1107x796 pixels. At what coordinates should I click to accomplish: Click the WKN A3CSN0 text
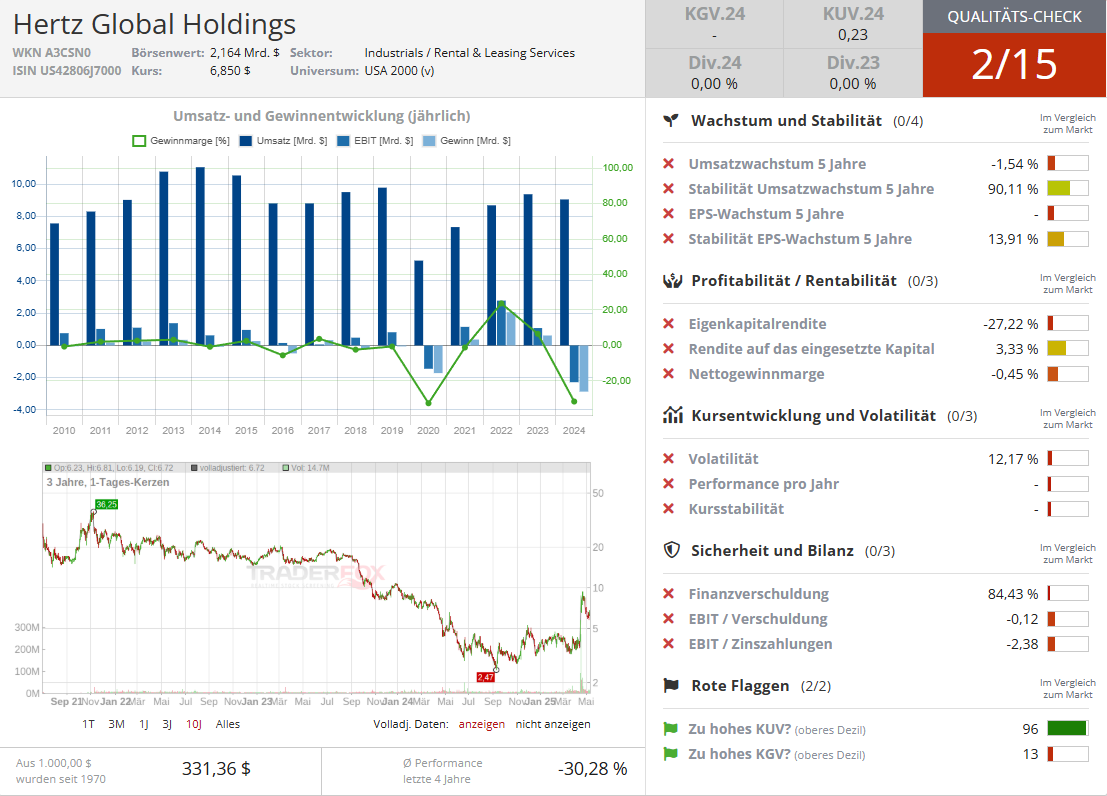(x=52, y=53)
